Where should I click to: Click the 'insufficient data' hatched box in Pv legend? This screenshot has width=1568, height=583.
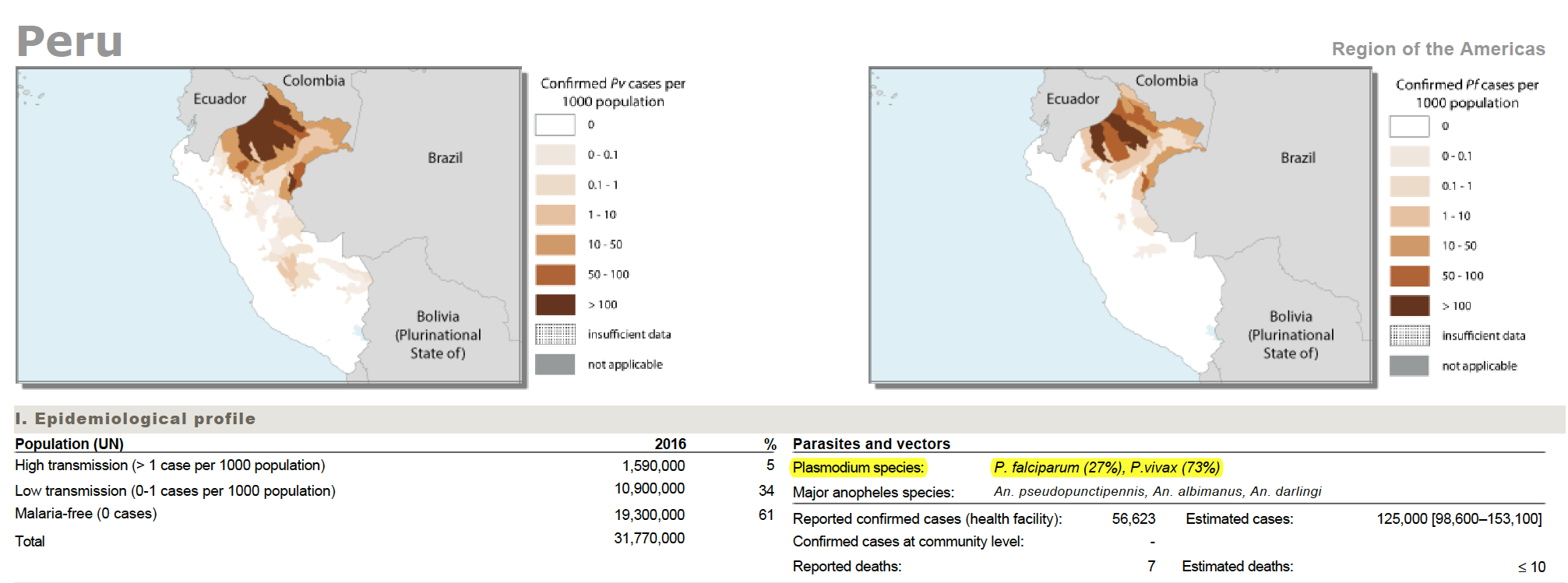pyautogui.click(x=555, y=334)
